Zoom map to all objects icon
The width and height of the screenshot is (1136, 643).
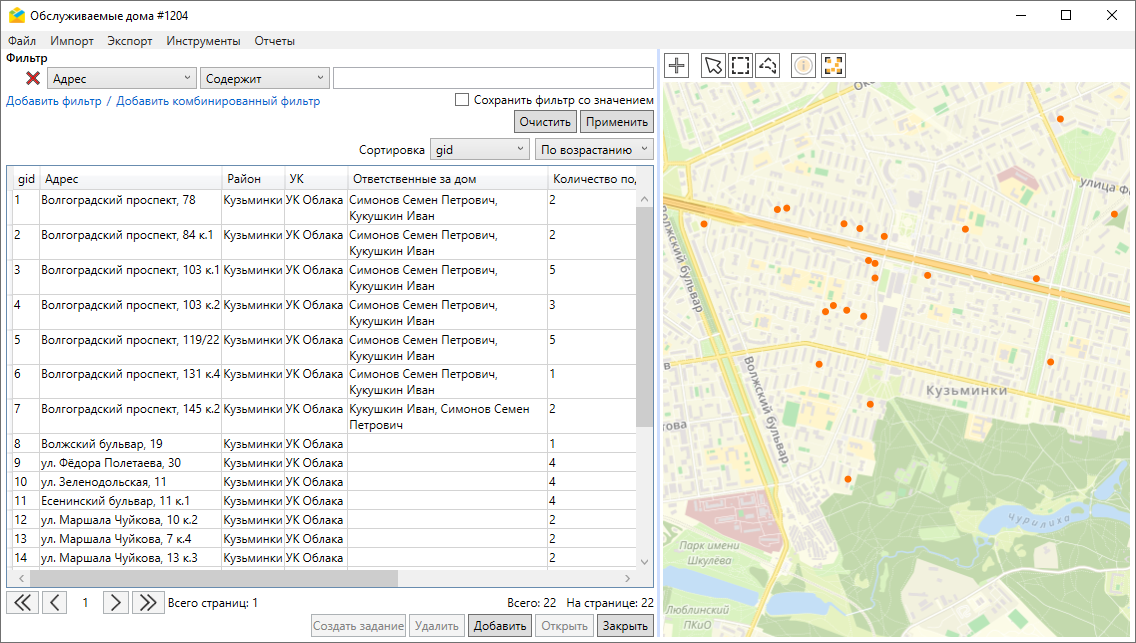pos(833,66)
